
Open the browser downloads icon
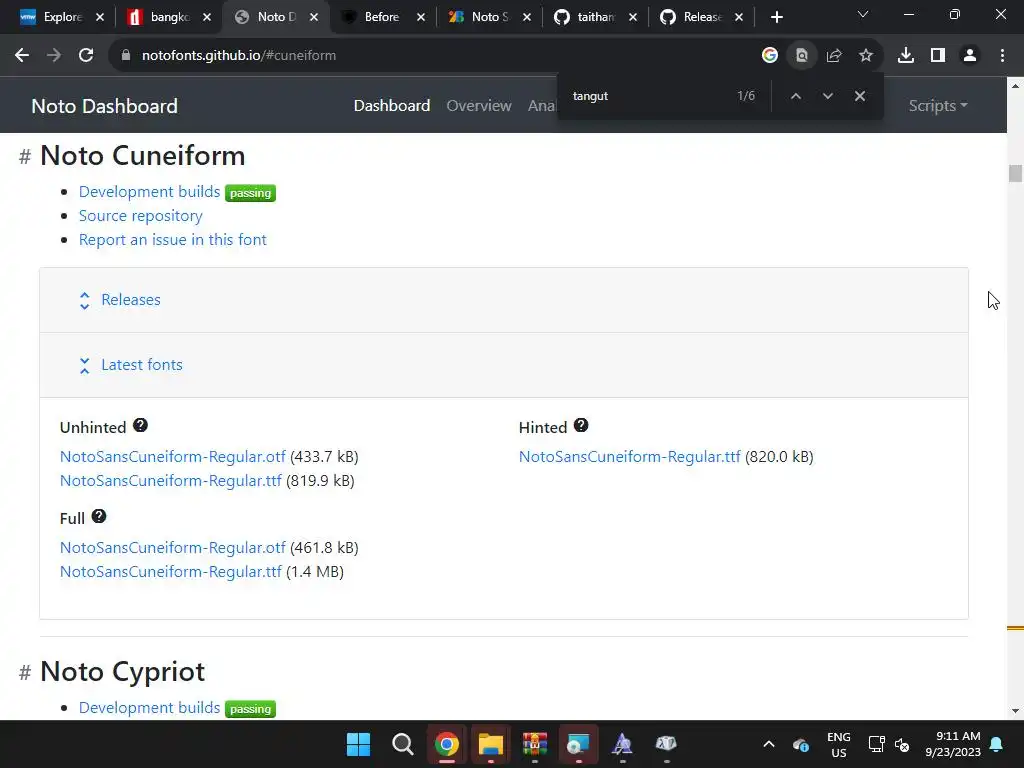906,56
